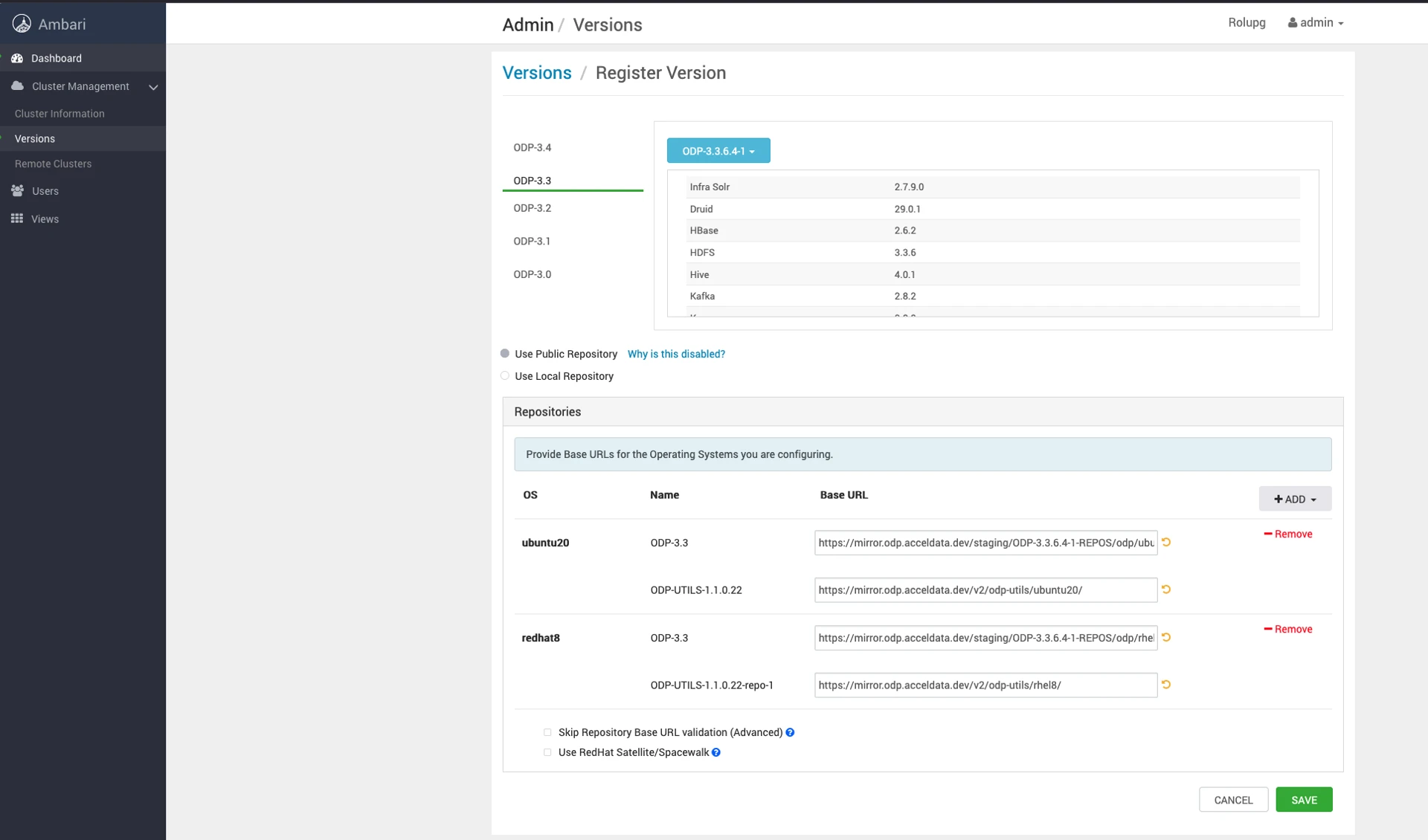Select the ODP-3.4 stack tab

(533, 147)
